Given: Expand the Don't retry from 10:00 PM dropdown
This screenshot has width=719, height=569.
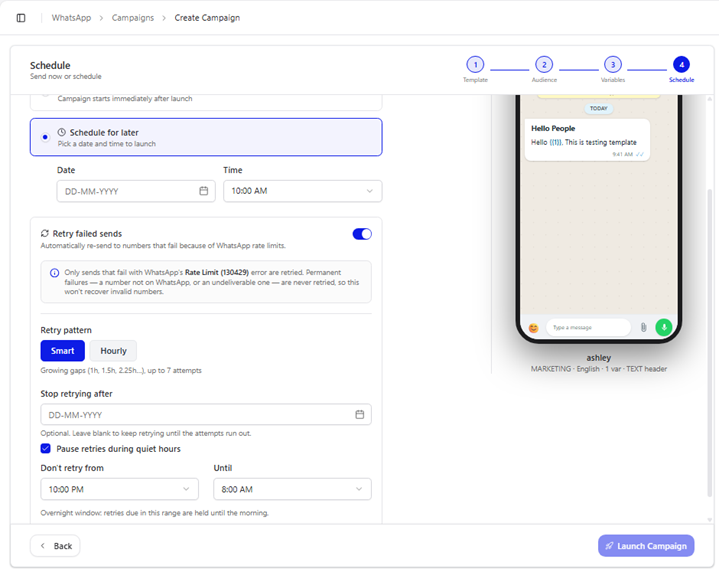Looking at the screenshot, I should coord(120,489).
